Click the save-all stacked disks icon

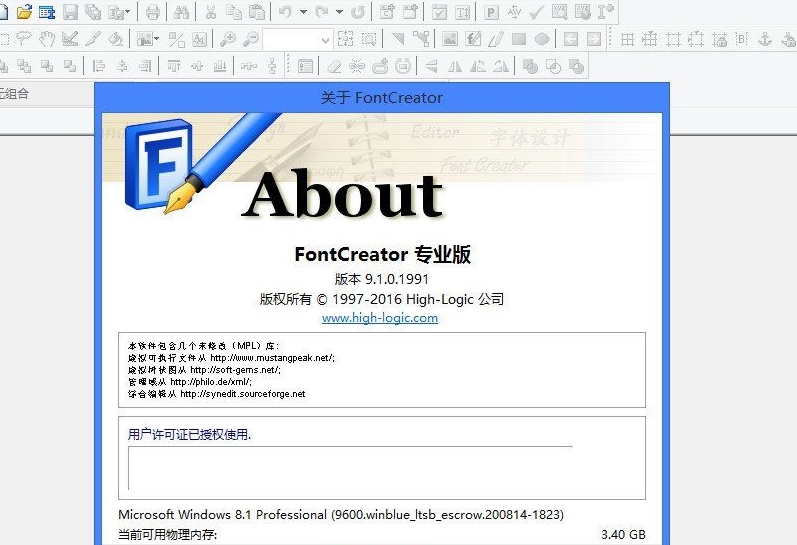click(x=93, y=12)
